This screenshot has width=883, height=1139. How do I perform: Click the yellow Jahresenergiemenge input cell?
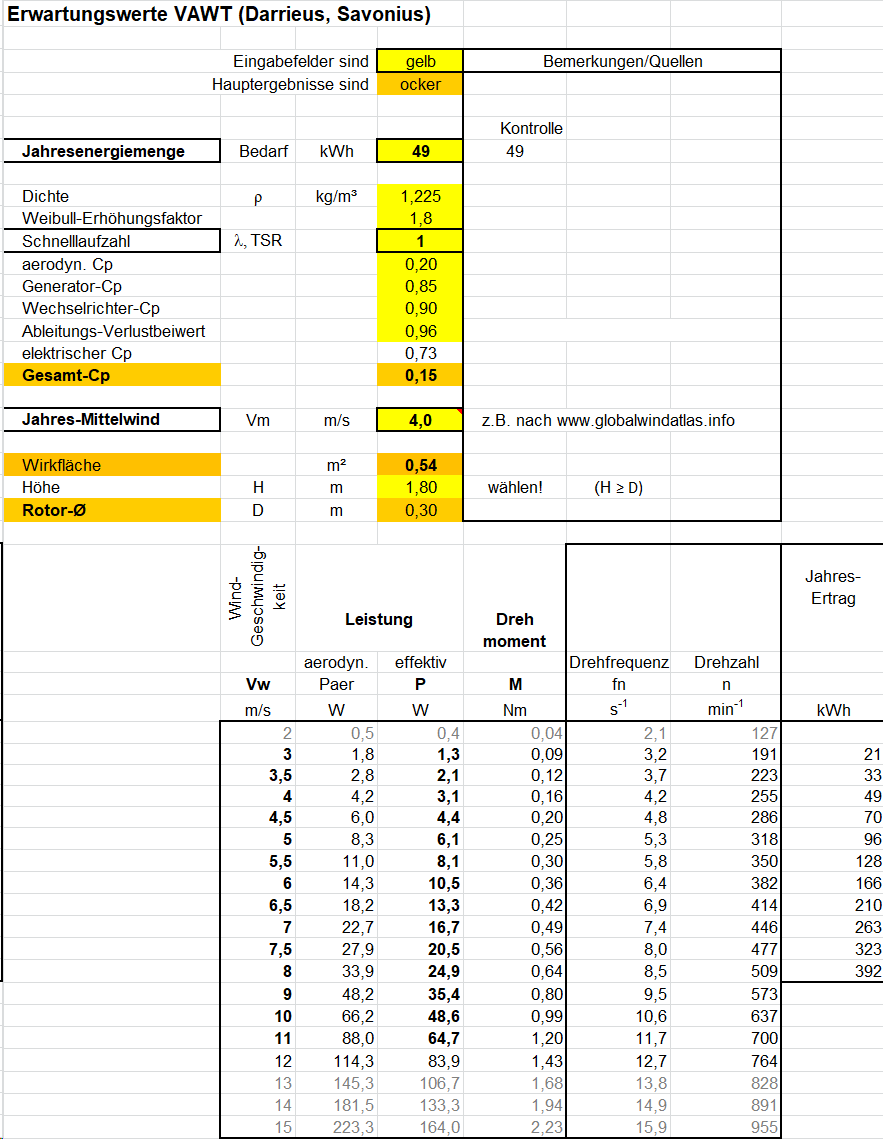(420, 152)
